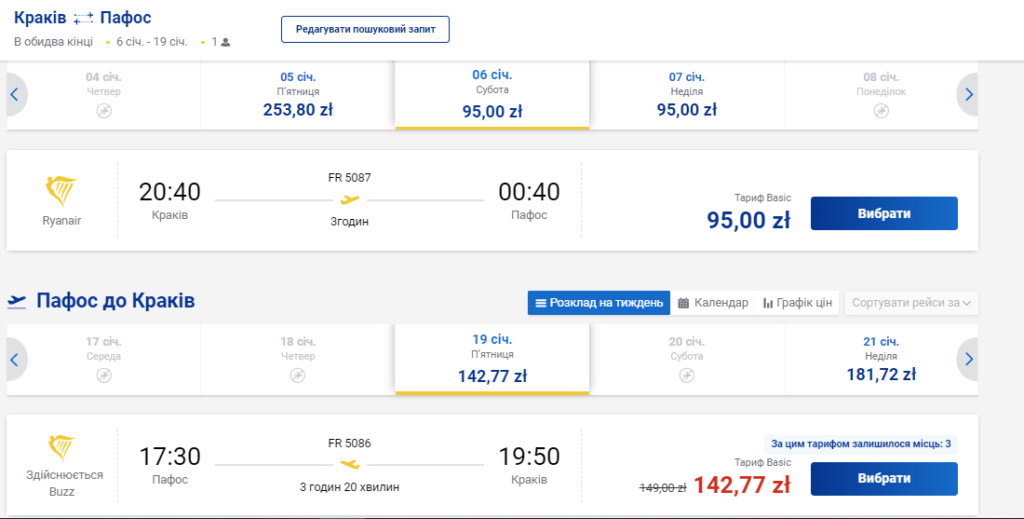The width and height of the screenshot is (1024, 519).
Task: Click the Редагувати пошуковий запит button
Action: point(365,29)
